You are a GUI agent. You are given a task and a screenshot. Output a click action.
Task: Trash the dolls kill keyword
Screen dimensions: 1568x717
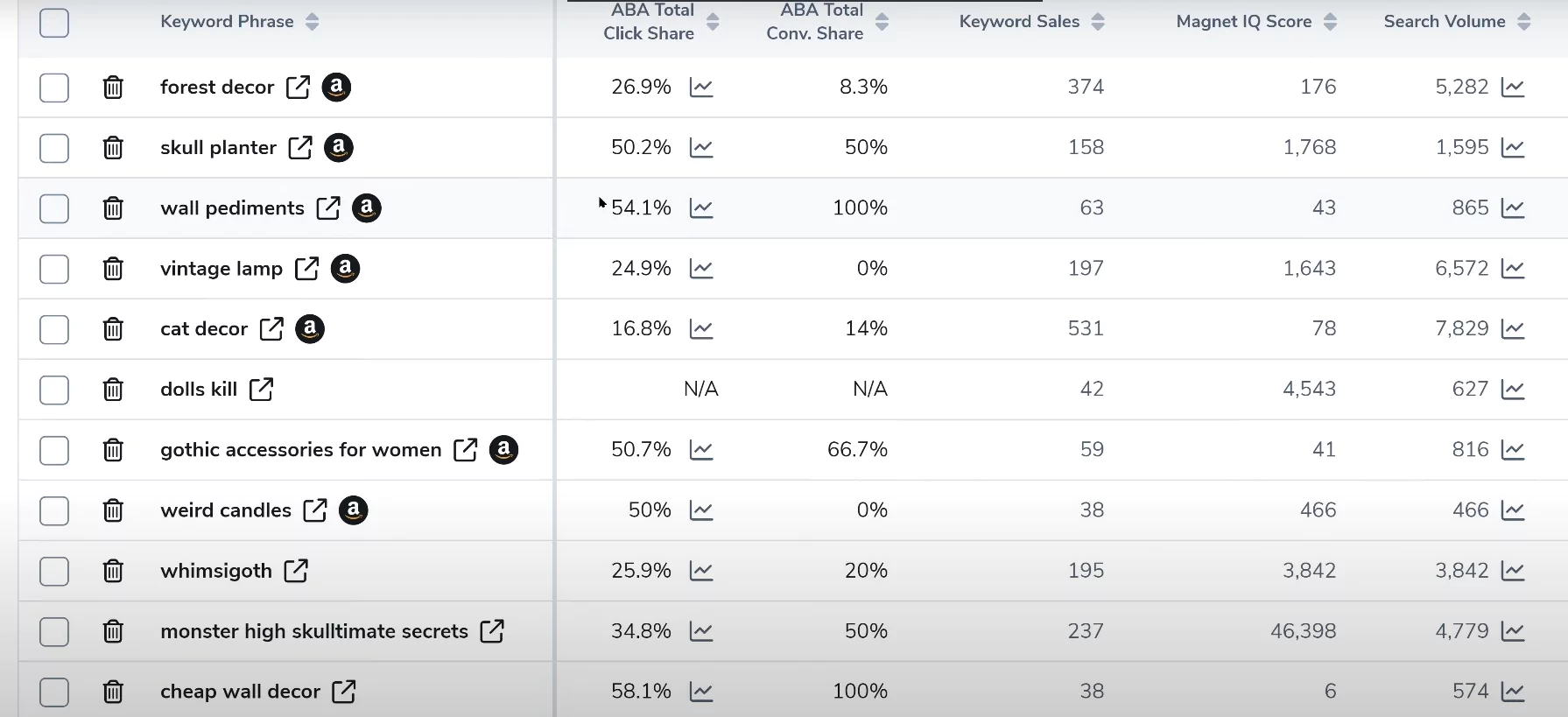113,390
